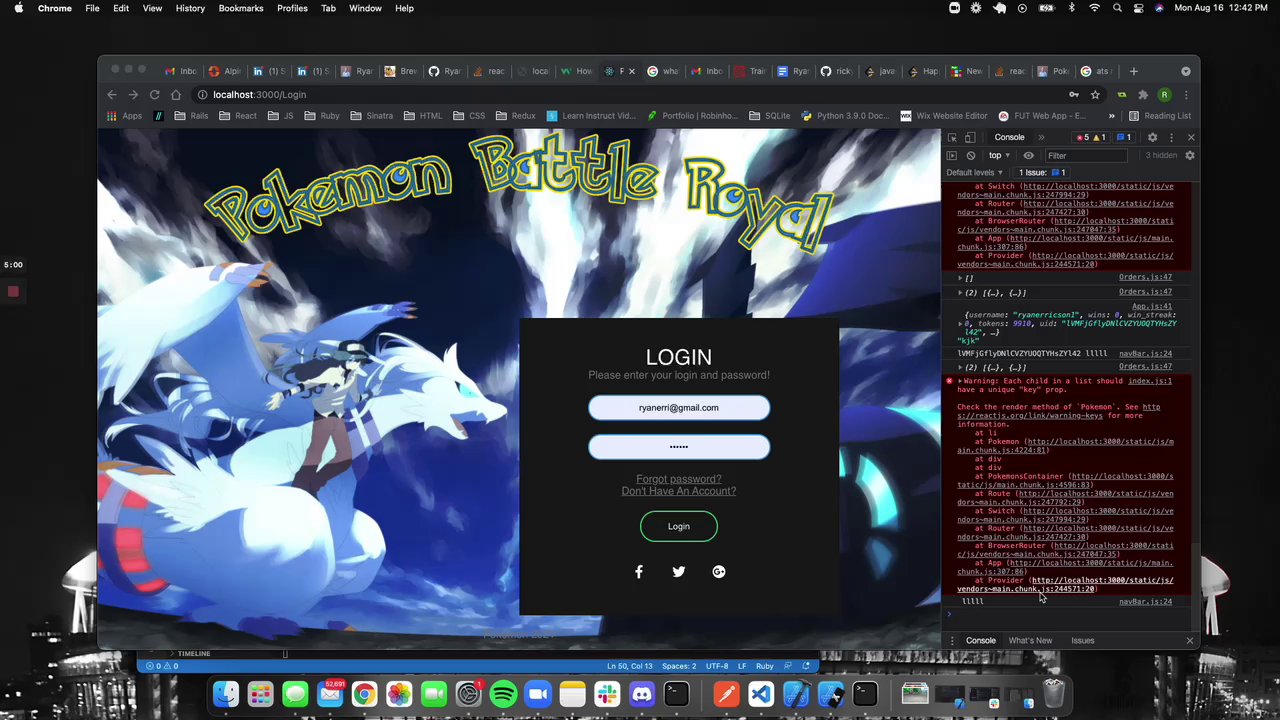Open Spotify from the Dock
This screenshot has height=720, width=1280.
point(503,694)
